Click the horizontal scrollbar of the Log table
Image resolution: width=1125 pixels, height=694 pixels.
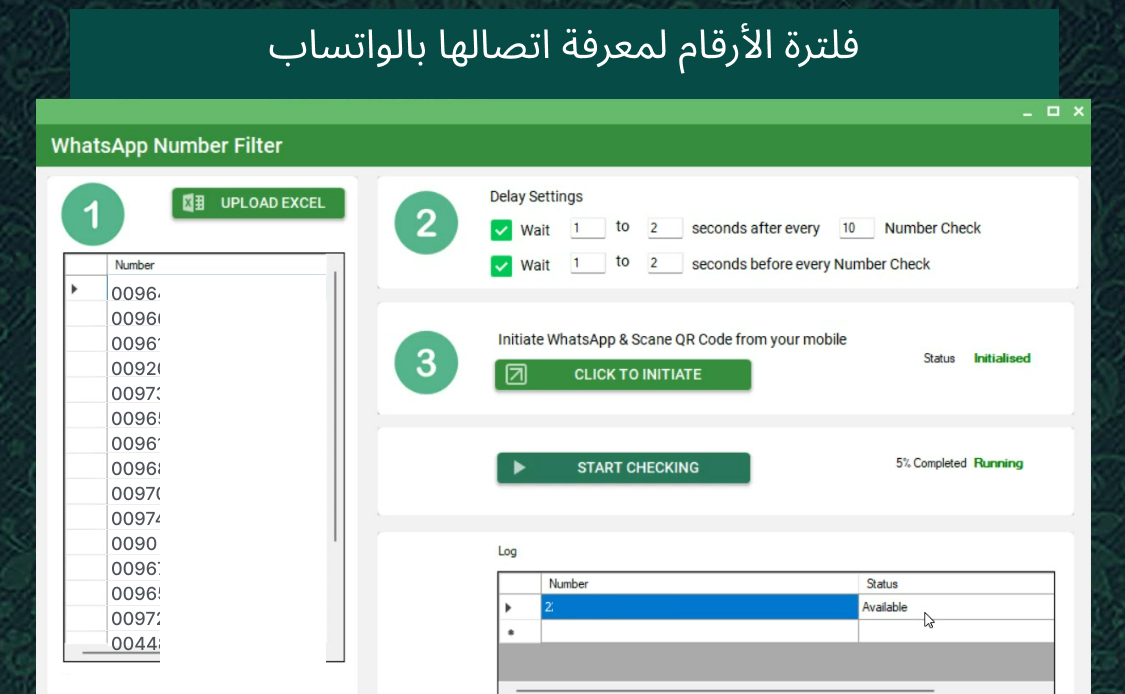pos(725,690)
